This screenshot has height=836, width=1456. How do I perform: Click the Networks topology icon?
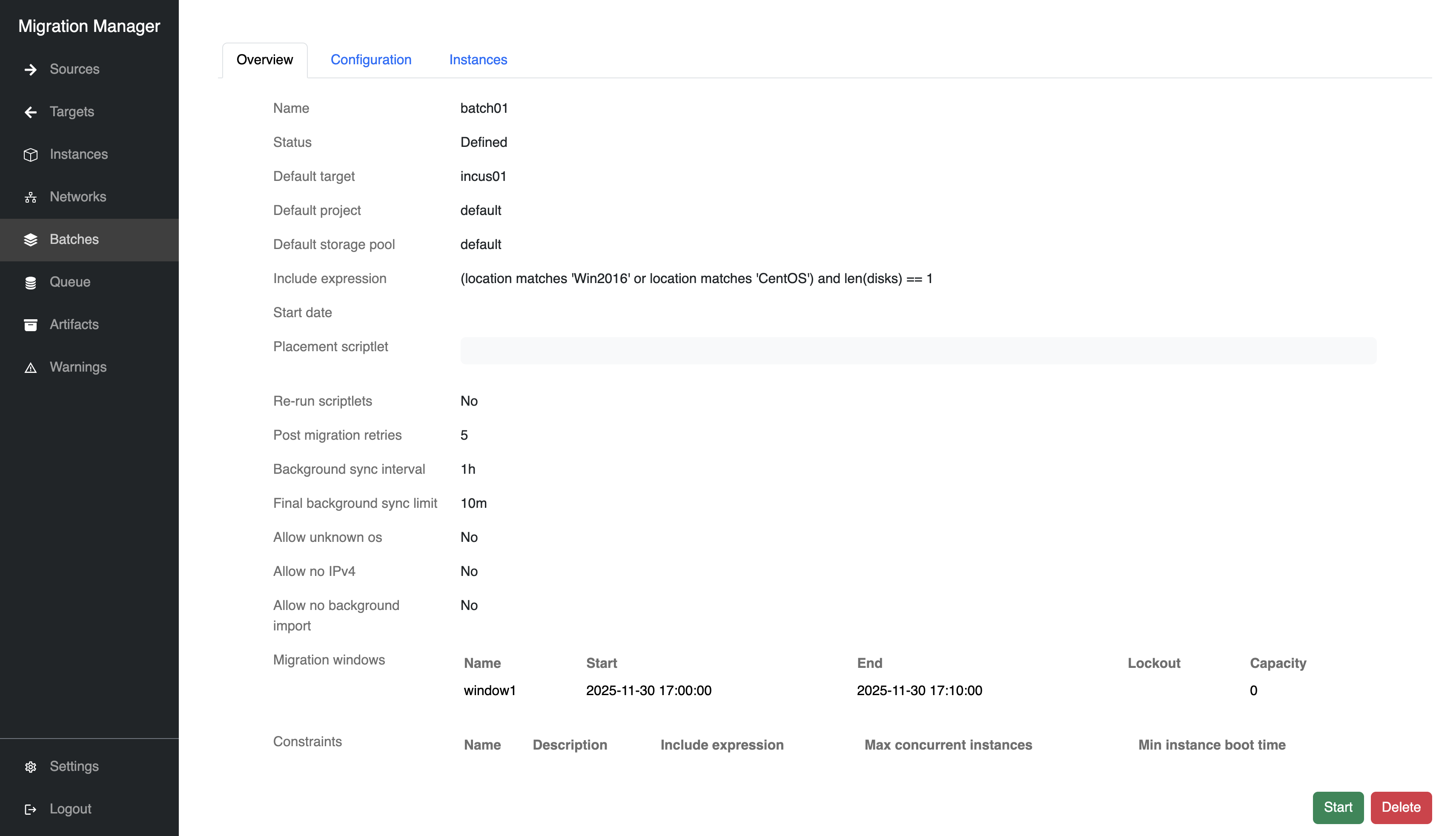point(30,198)
